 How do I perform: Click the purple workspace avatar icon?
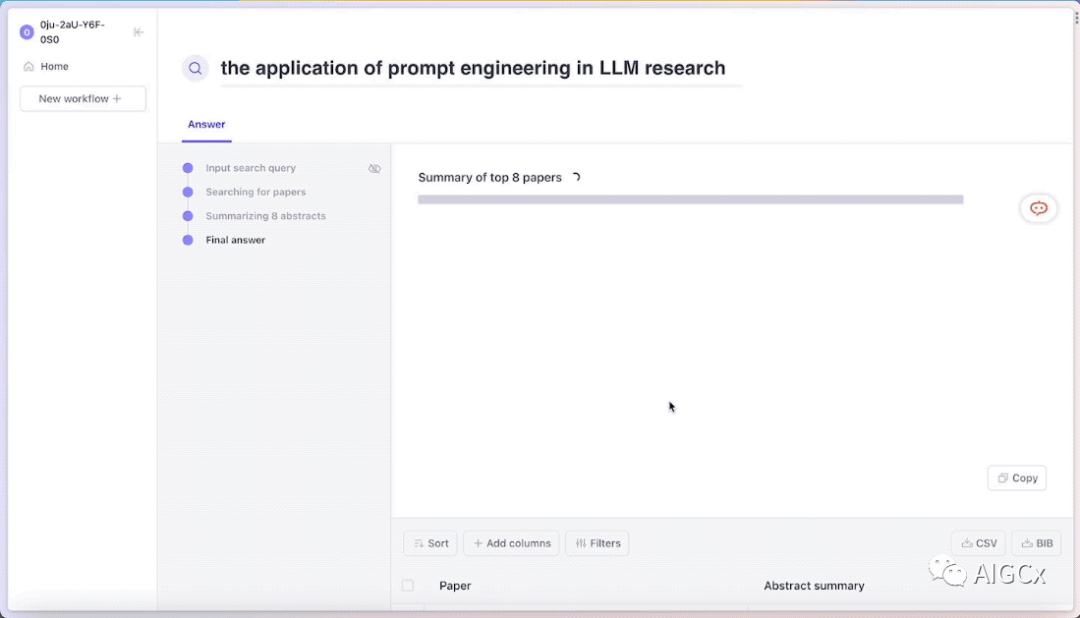pyautogui.click(x=27, y=32)
